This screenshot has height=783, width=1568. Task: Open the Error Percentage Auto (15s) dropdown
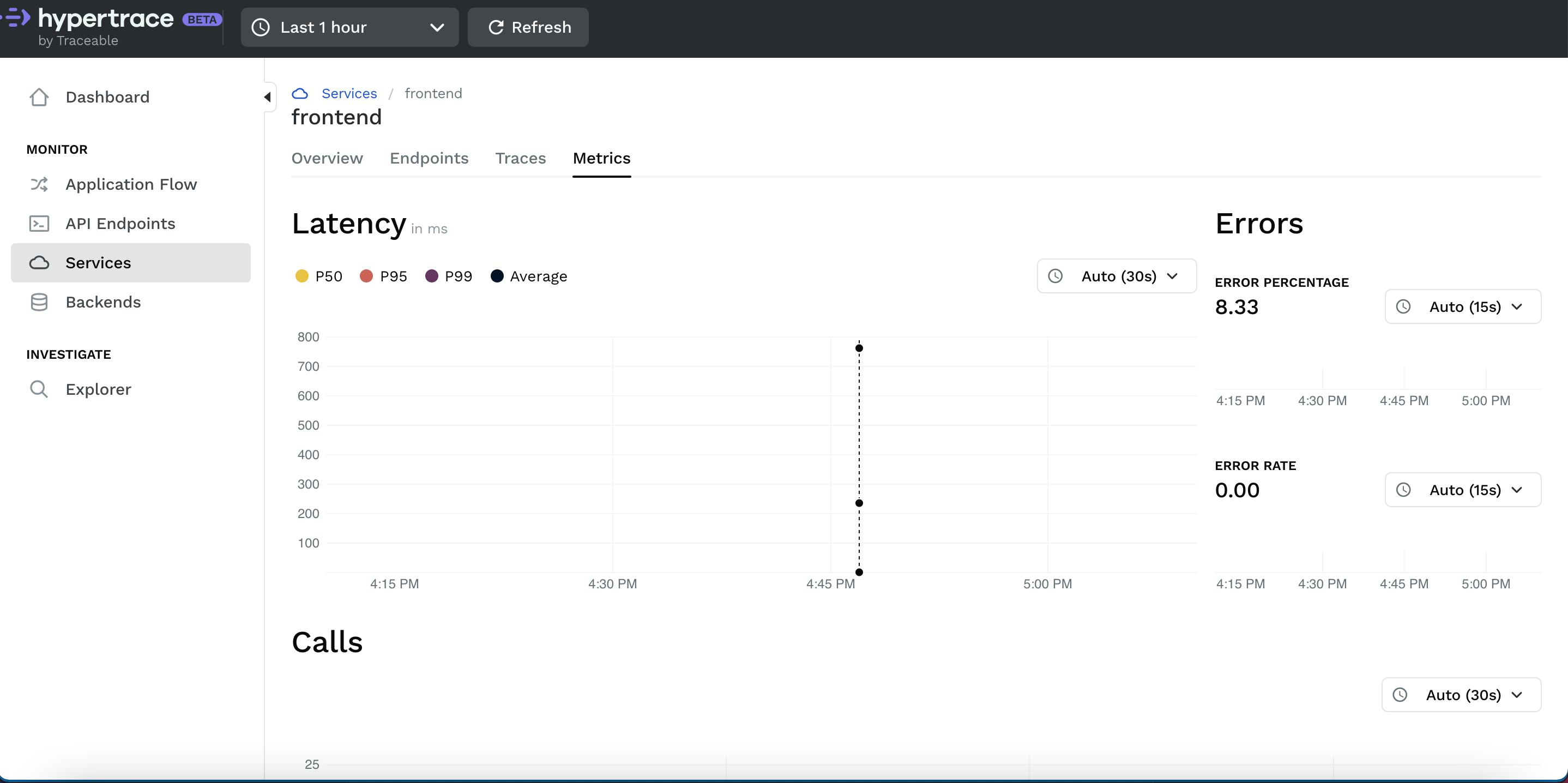point(1463,307)
